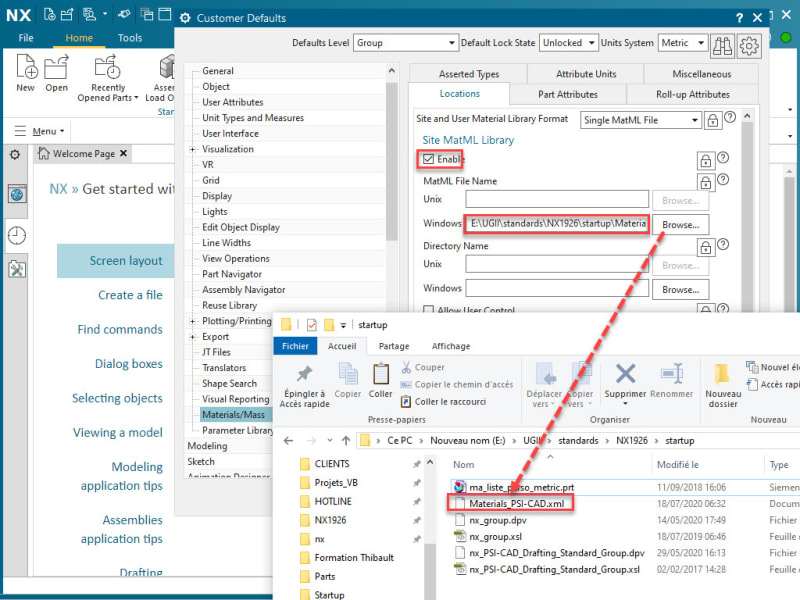Click lock icon beside MatML File Name
This screenshot has width=800, height=600.
706,182
